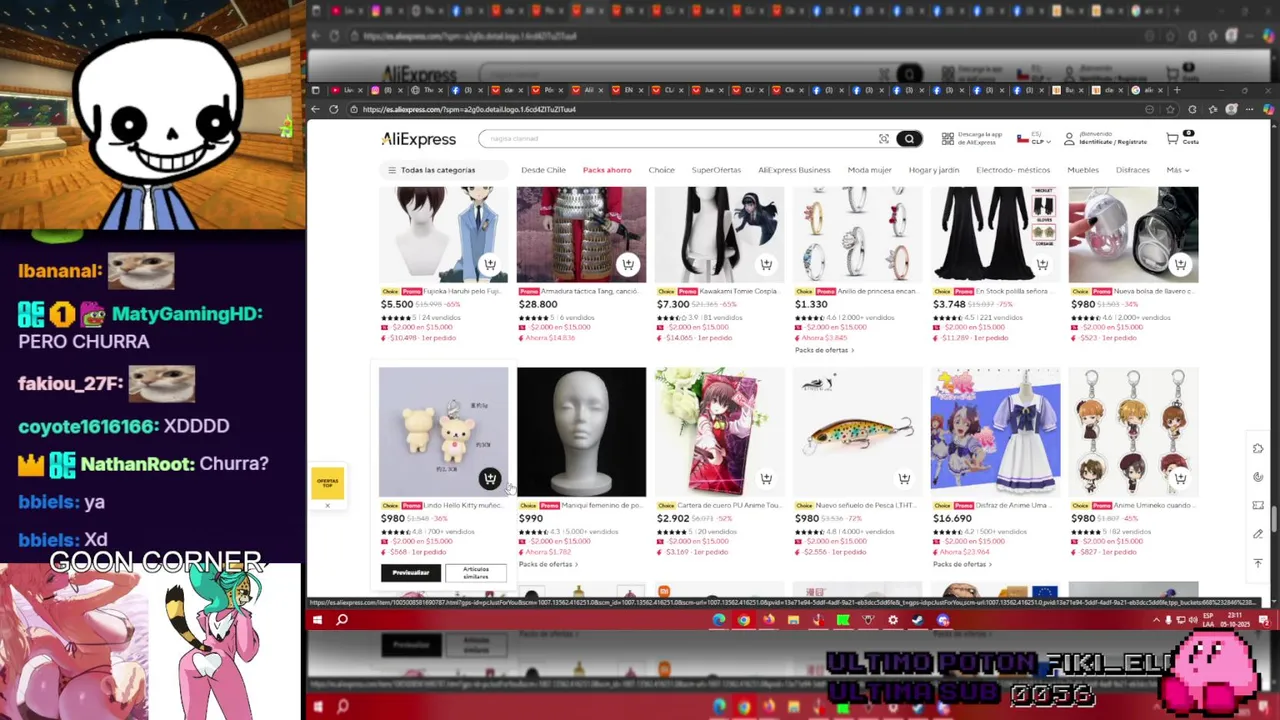Open the Windows Start menu
Screen dimensions: 1280x720
point(317,620)
